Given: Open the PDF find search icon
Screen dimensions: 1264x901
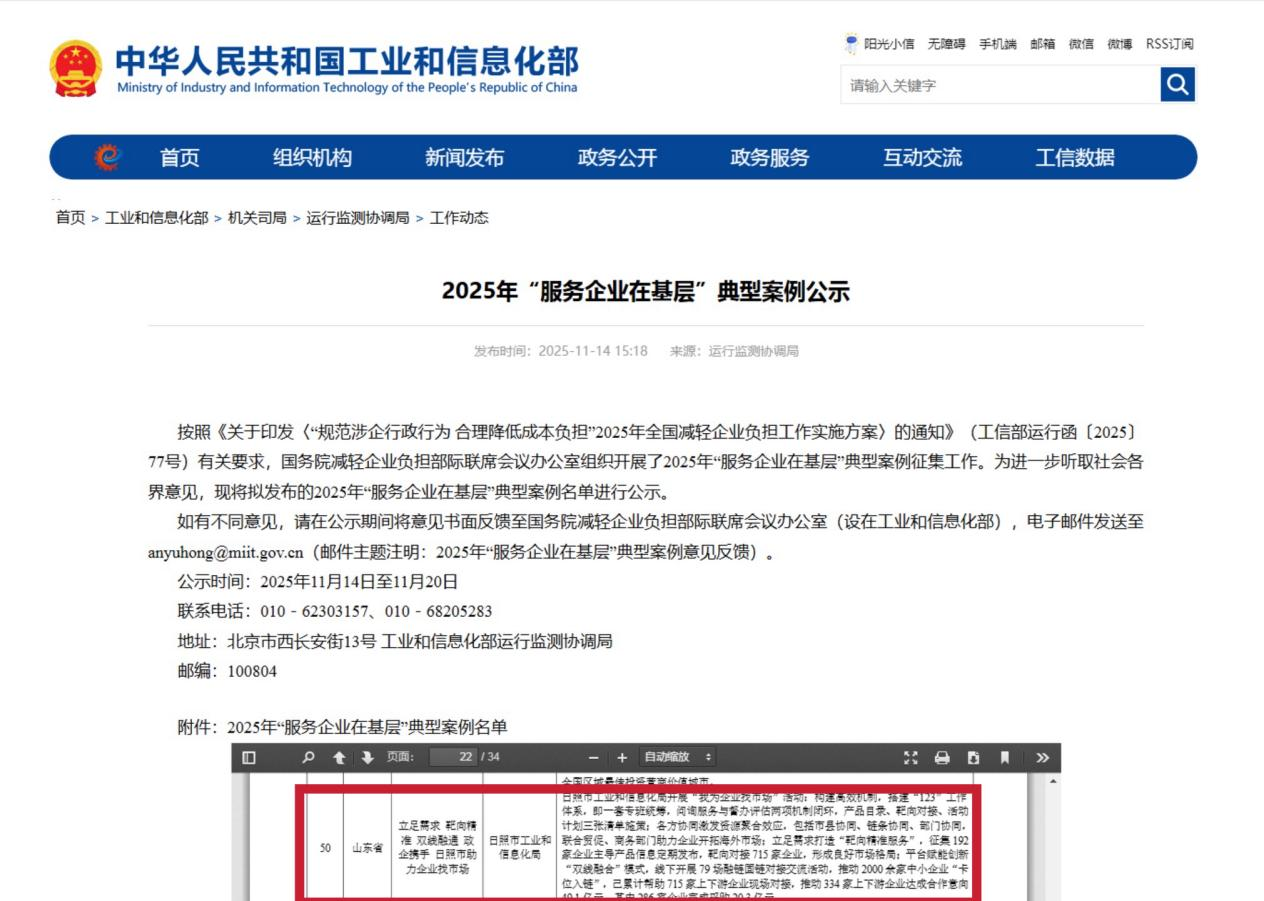Looking at the screenshot, I should click(x=308, y=758).
